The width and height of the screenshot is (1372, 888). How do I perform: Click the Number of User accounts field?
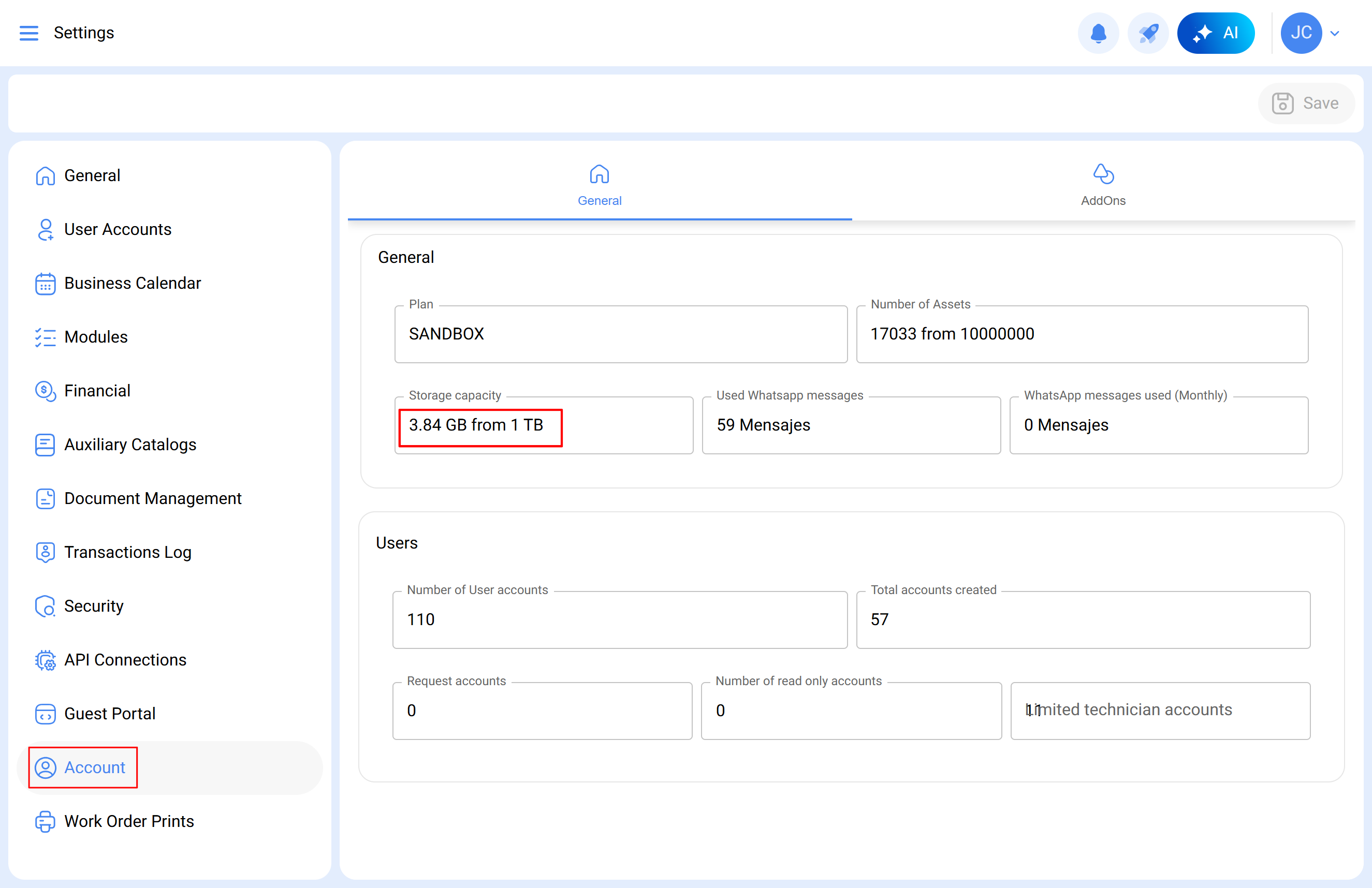pos(619,619)
